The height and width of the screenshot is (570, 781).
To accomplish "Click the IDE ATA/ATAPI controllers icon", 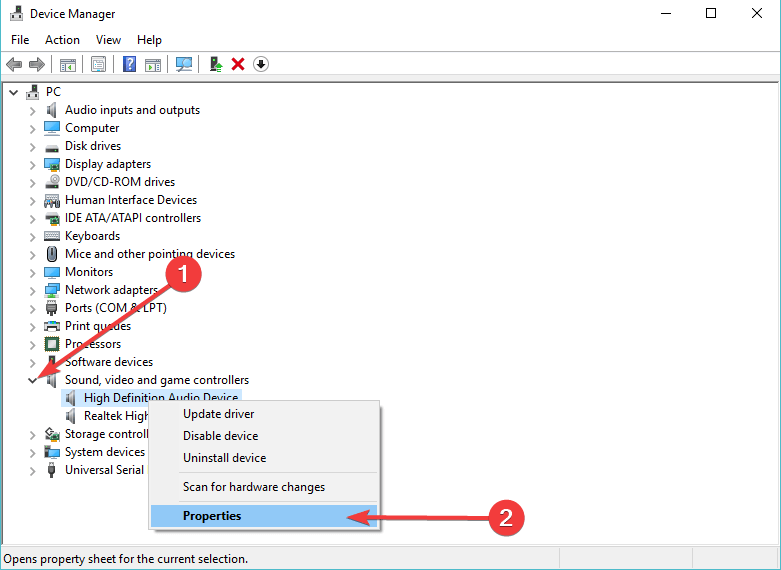I will [x=52, y=218].
